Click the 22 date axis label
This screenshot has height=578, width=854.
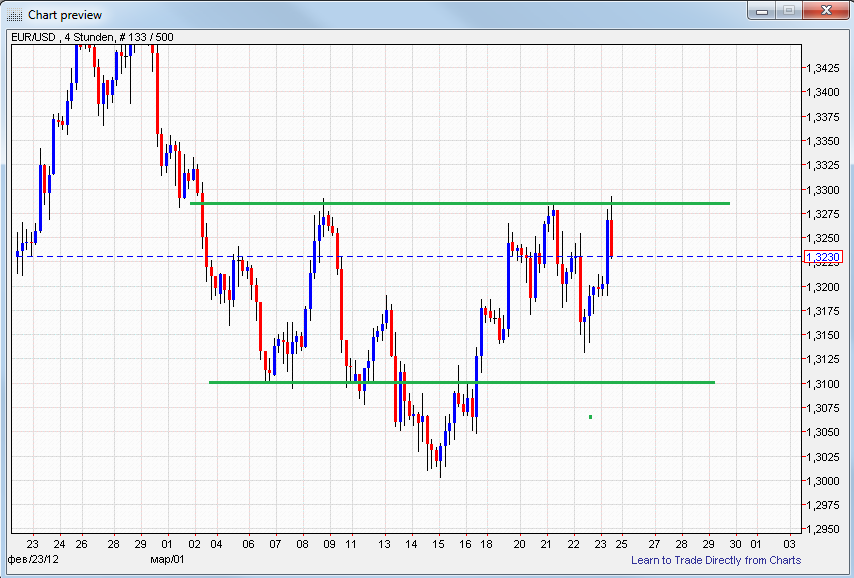[573, 544]
